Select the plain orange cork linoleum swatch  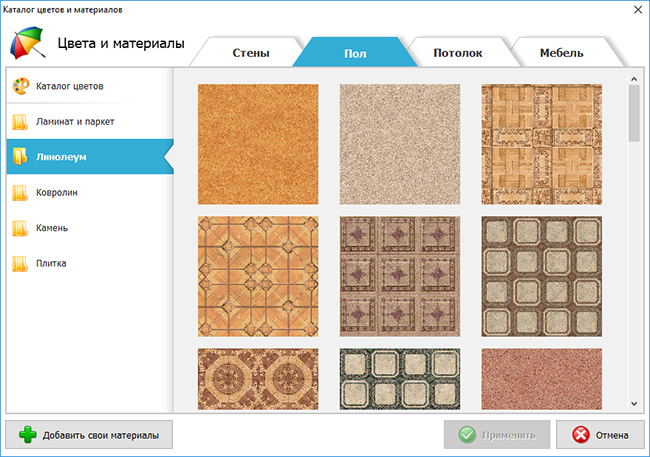(258, 144)
